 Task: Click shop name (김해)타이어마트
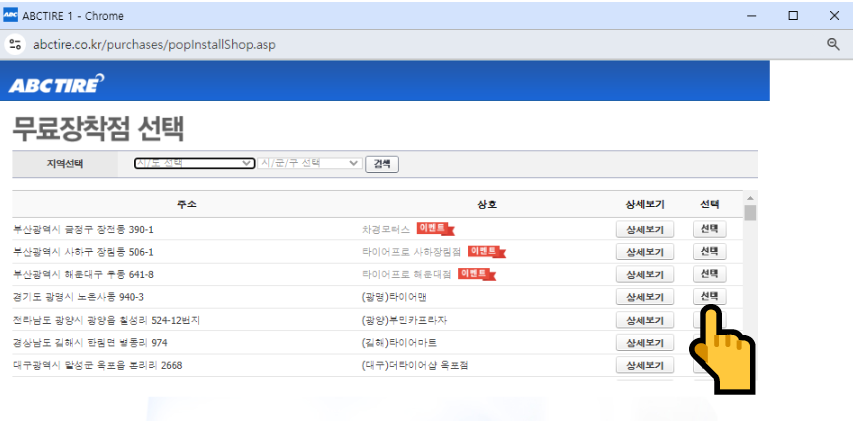(x=399, y=343)
